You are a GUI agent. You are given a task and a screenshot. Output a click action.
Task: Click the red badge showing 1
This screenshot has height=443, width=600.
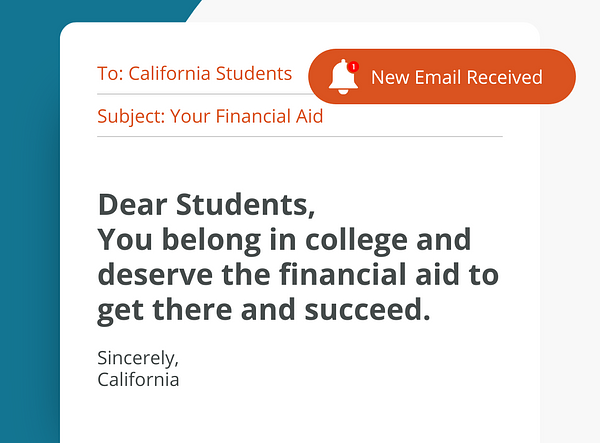click(x=353, y=67)
